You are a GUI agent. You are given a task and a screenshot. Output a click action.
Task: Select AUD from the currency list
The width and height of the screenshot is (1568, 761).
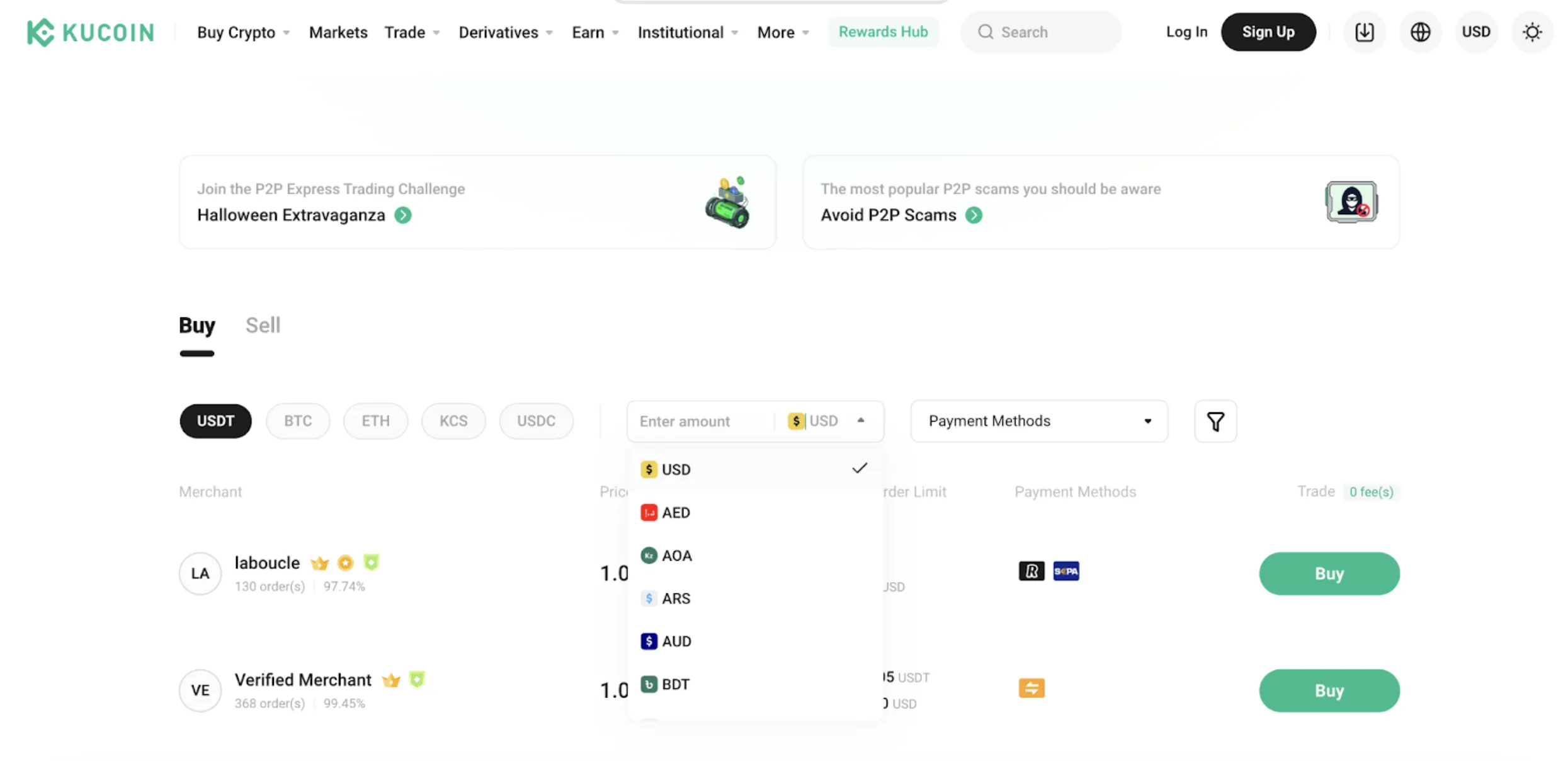click(x=755, y=641)
